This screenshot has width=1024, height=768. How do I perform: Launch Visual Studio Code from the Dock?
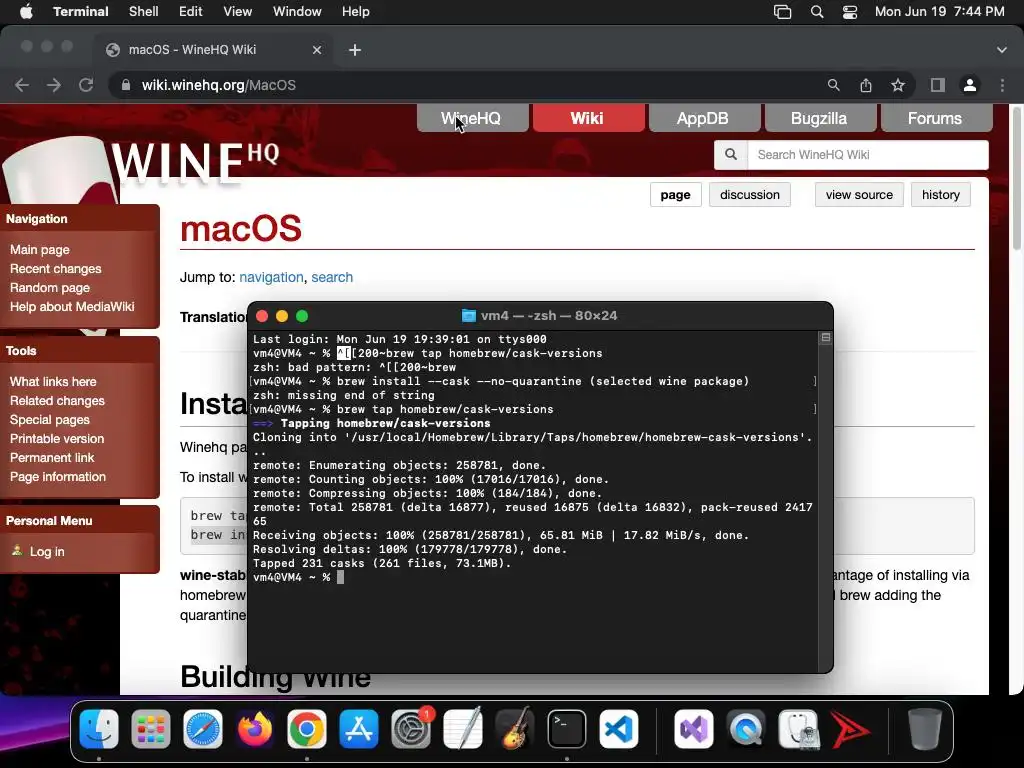tap(618, 729)
